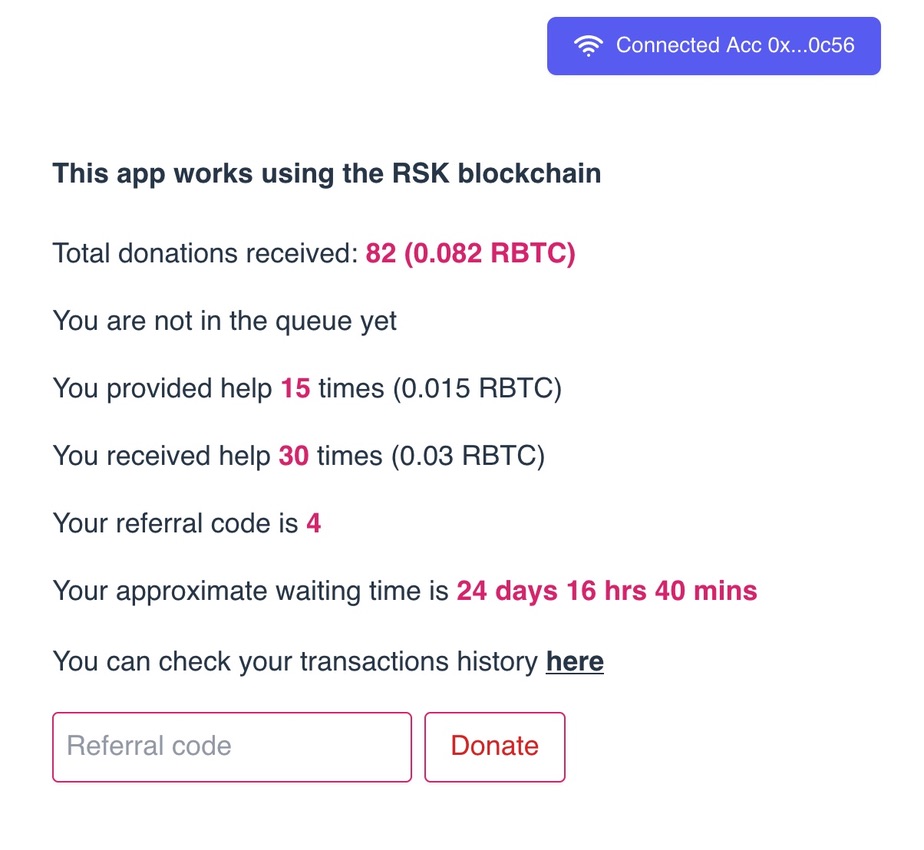Click the referral code number 4

coord(314,523)
